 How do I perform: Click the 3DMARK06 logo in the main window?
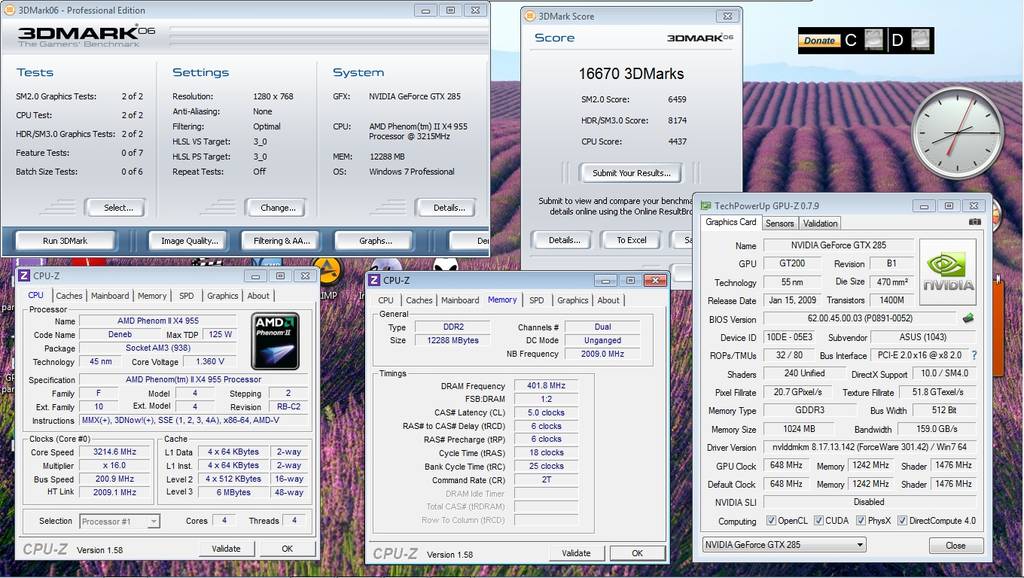coord(86,36)
